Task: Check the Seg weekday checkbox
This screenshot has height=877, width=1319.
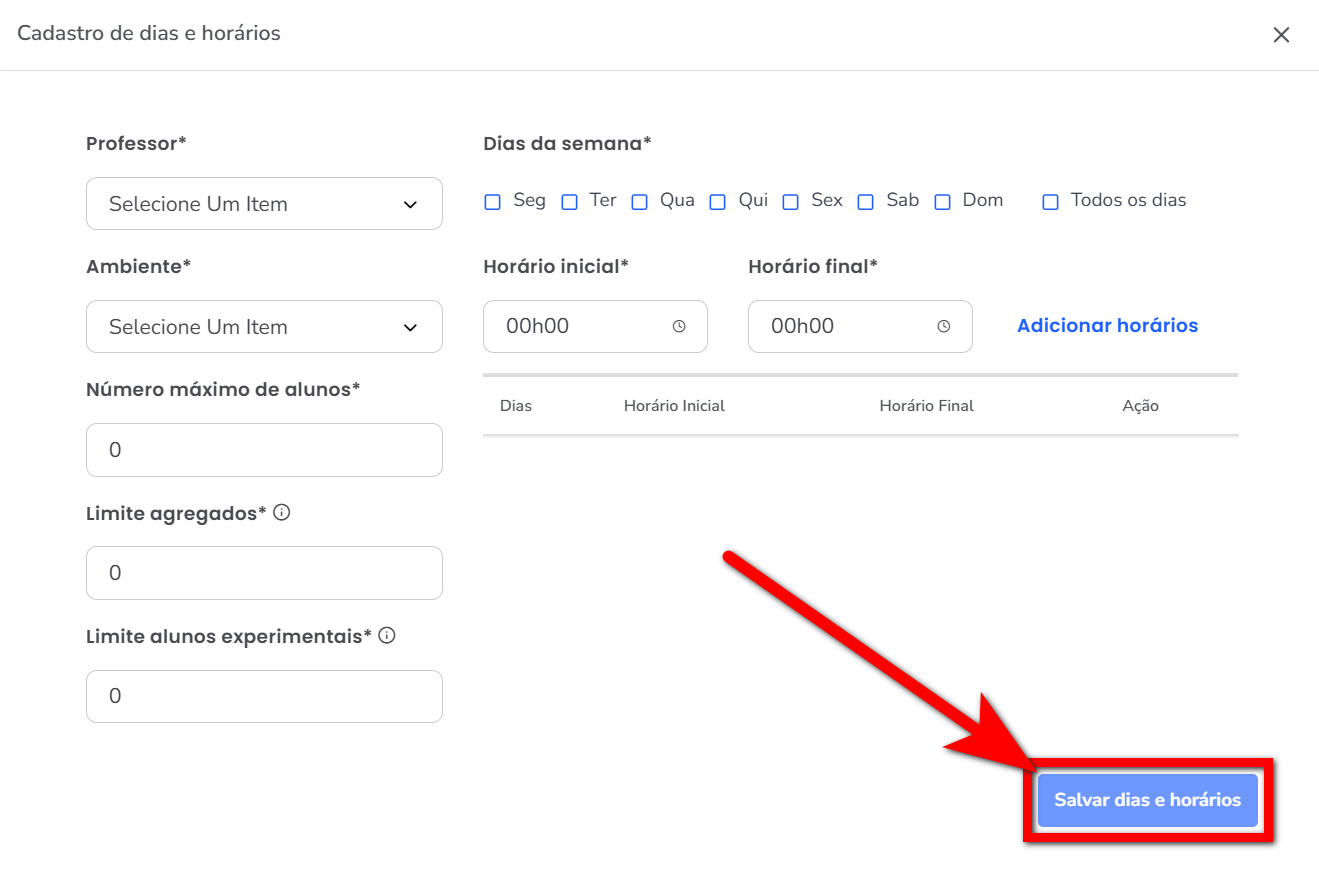Action: [x=492, y=202]
